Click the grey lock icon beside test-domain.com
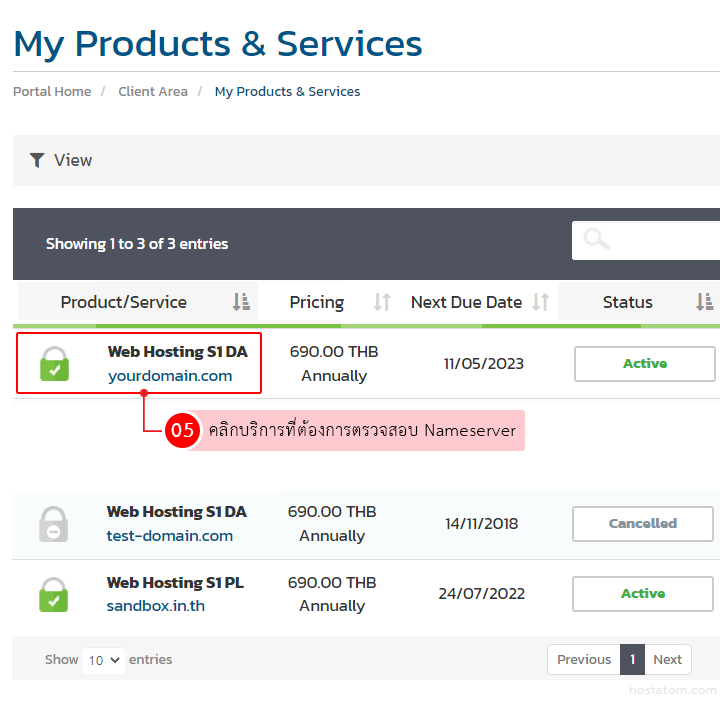This screenshot has height=703, width=720. point(53,524)
